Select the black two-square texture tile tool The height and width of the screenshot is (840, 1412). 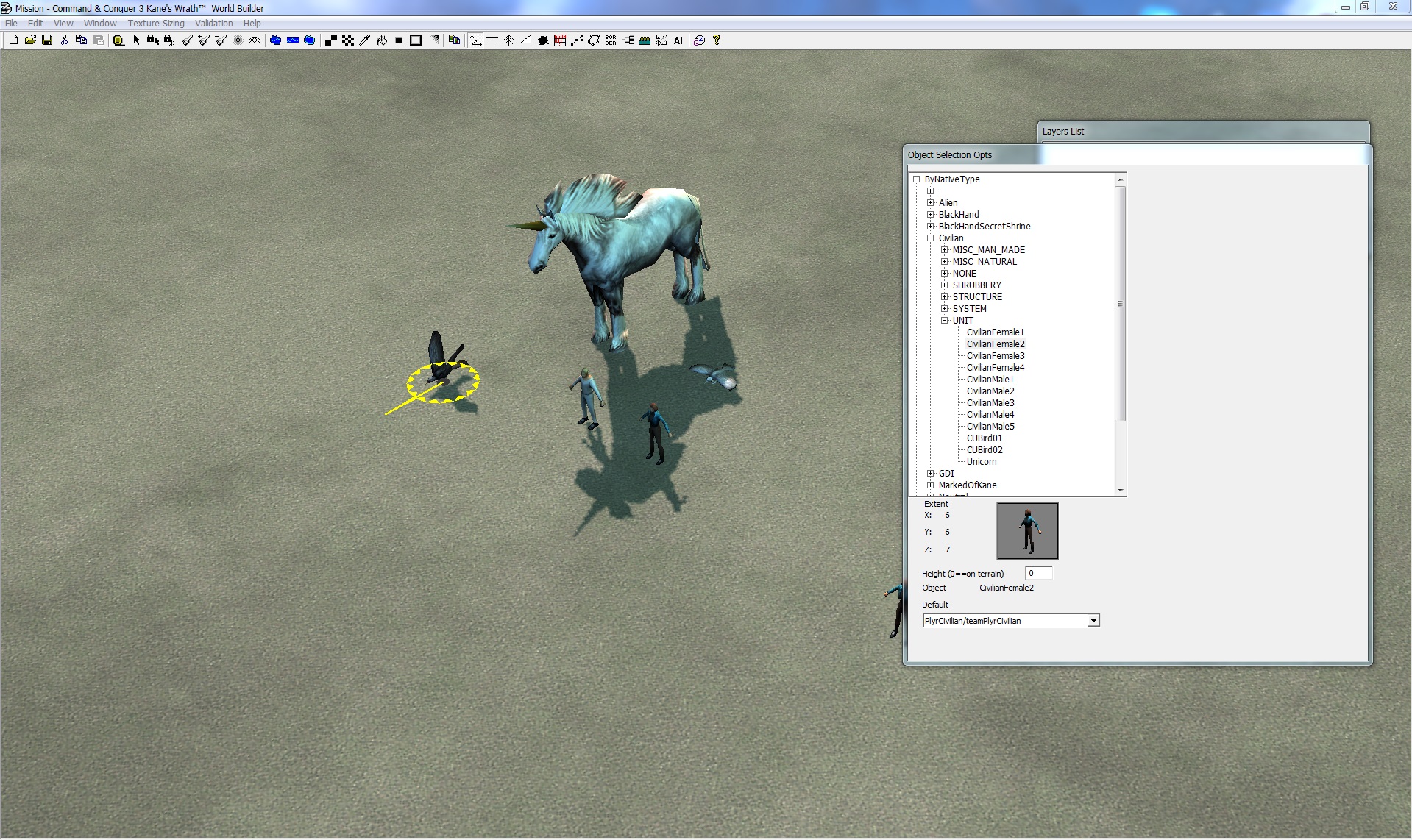pos(331,40)
